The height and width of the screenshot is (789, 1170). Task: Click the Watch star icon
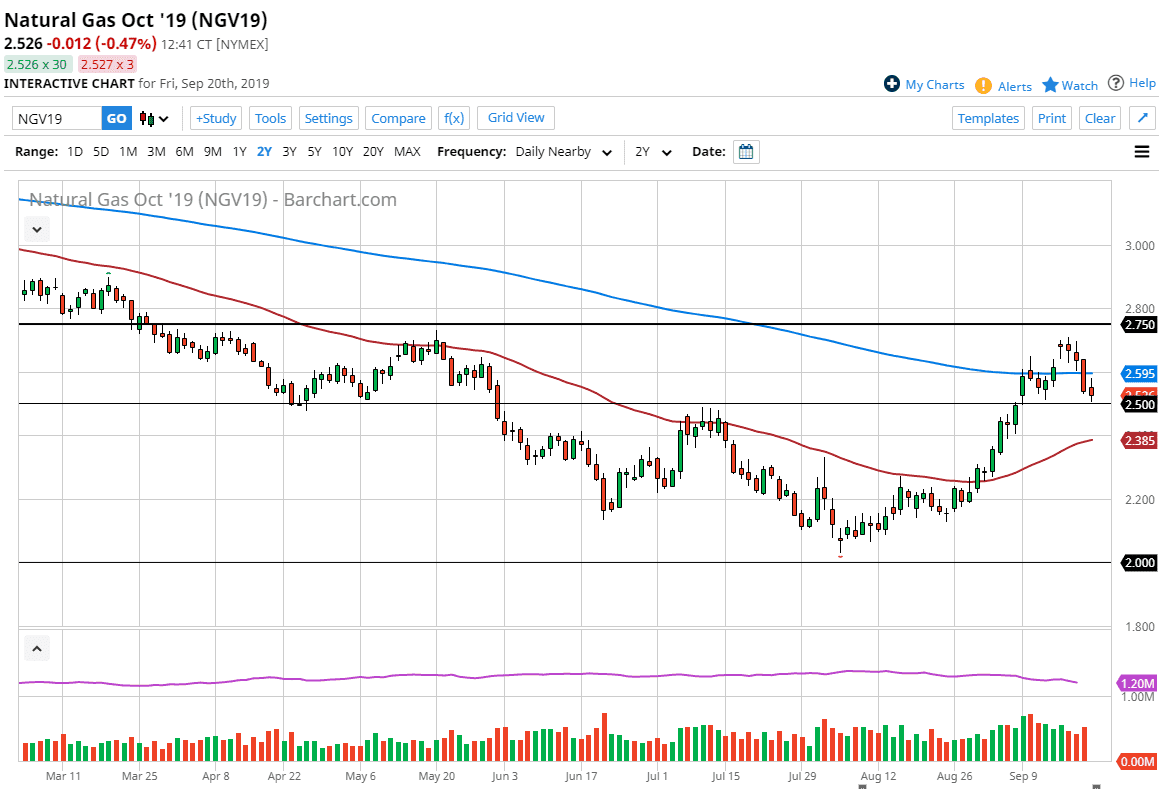pyautogui.click(x=1050, y=84)
